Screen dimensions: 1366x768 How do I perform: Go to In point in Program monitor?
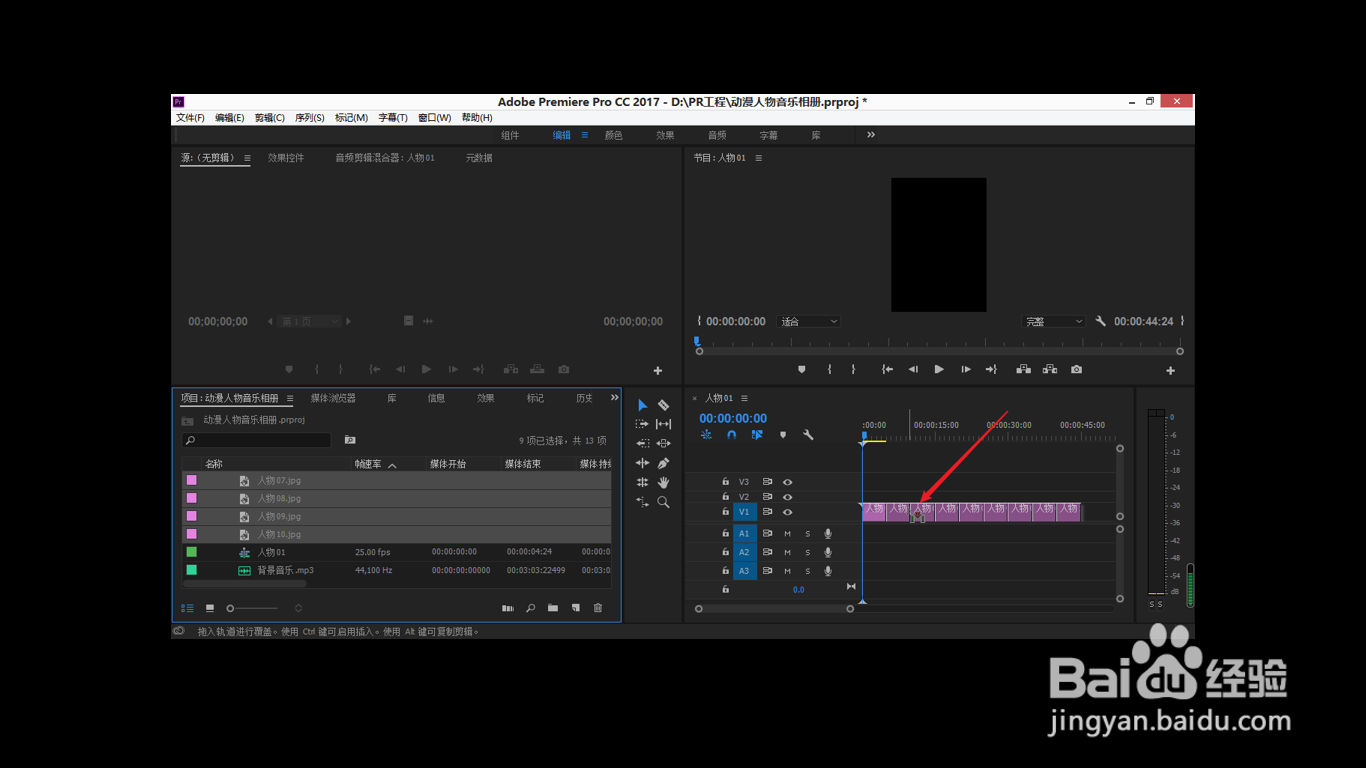tap(887, 369)
